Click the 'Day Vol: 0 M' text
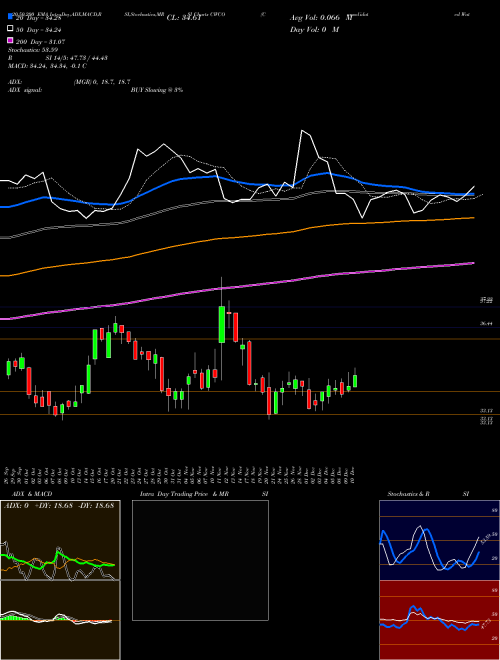Viewport: 500px width, 660px height. click(314, 29)
